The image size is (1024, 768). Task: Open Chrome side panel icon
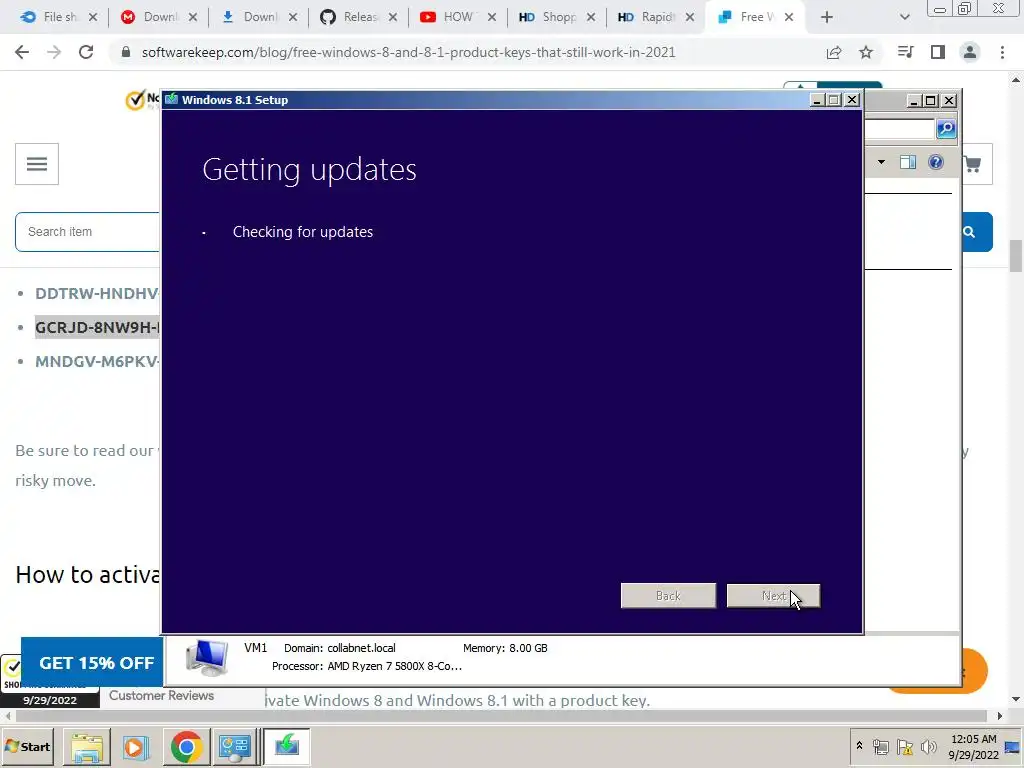(938, 52)
